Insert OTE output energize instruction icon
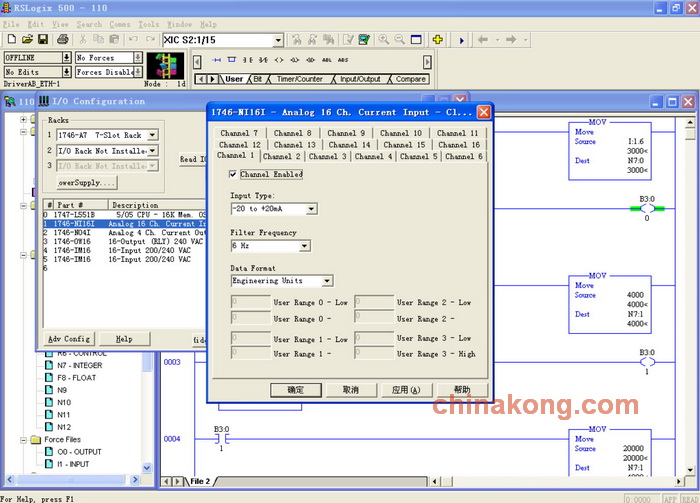This screenshot has height=503, width=700. click(279, 60)
